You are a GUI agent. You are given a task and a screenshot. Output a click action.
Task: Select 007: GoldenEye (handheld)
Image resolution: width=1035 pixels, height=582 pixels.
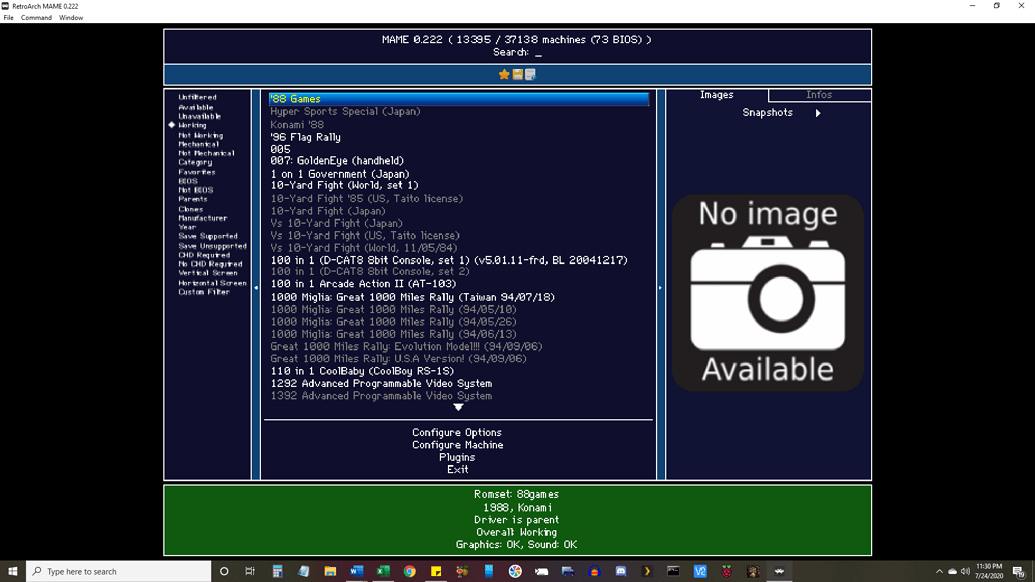(x=337, y=161)
